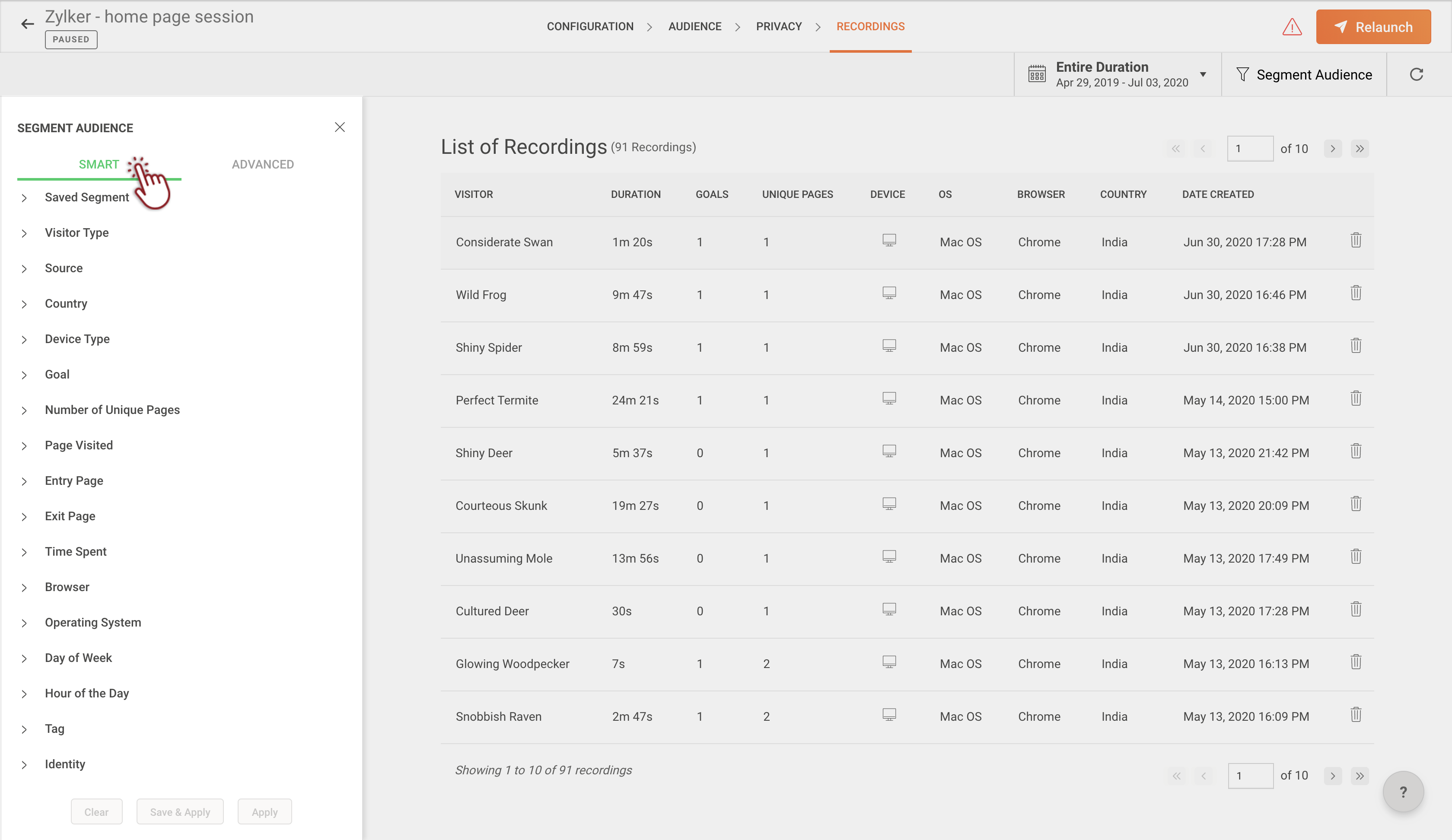Click the calendar icon for Entire Duration
Image resolution: width=1452 pixels, height=840 pixels.
(x=1037, y=74)
